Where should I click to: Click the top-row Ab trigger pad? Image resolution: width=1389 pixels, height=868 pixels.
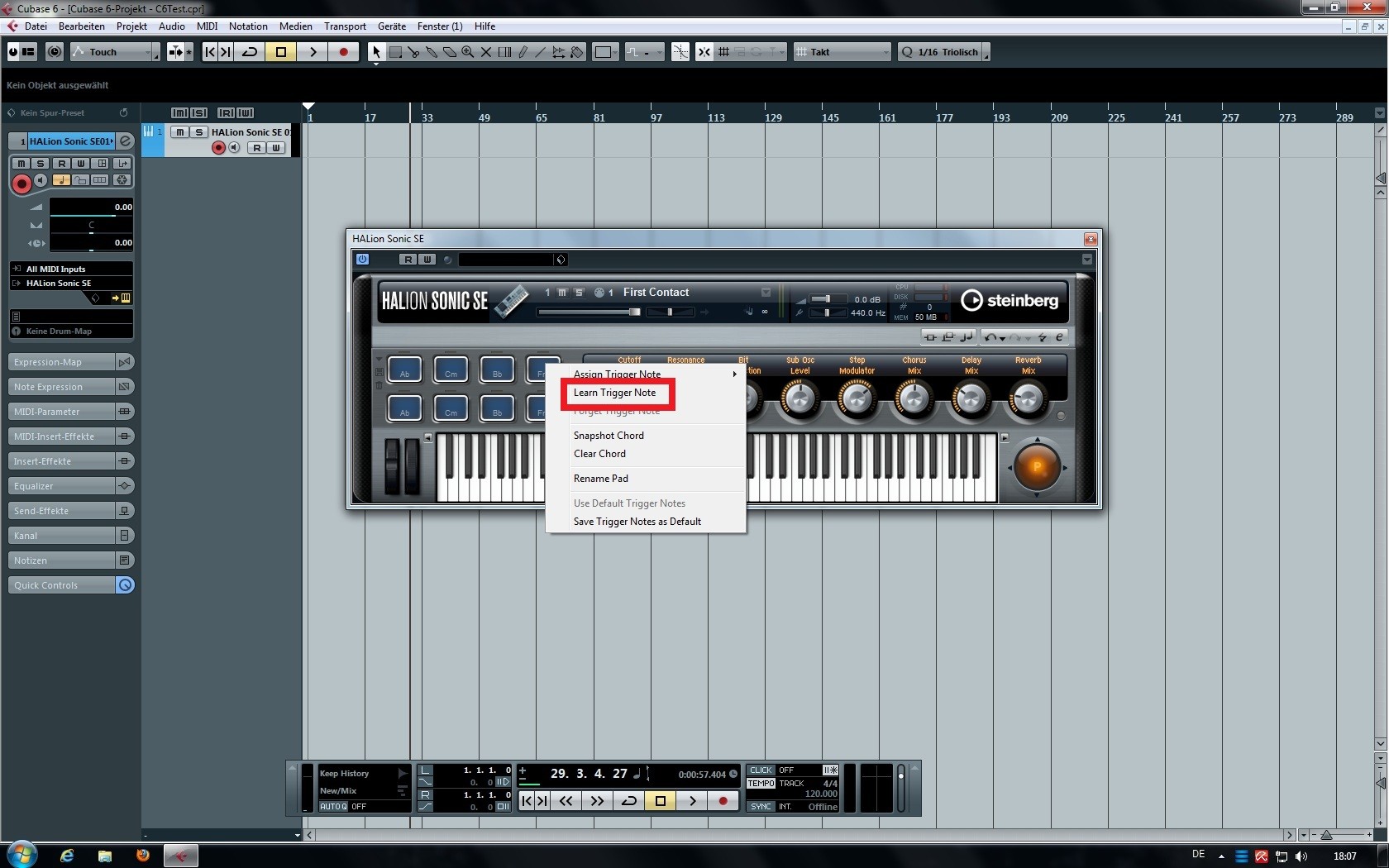pos(404,369)
